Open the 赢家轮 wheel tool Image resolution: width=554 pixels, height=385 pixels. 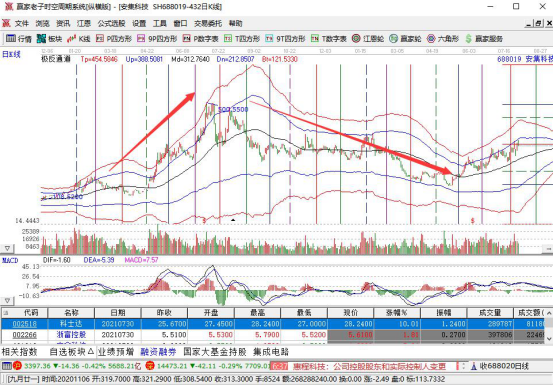click(x=405, y=38)
